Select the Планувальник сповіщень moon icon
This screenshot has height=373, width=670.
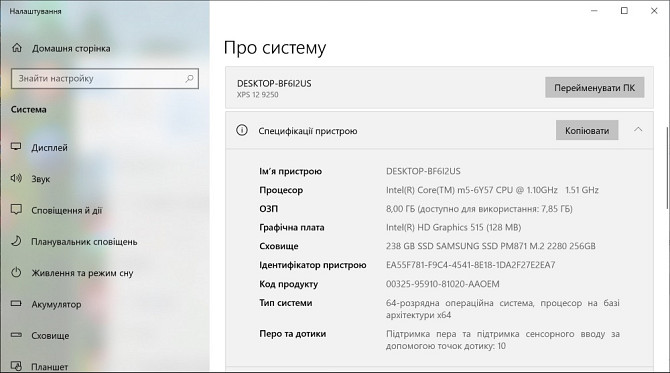16,241
